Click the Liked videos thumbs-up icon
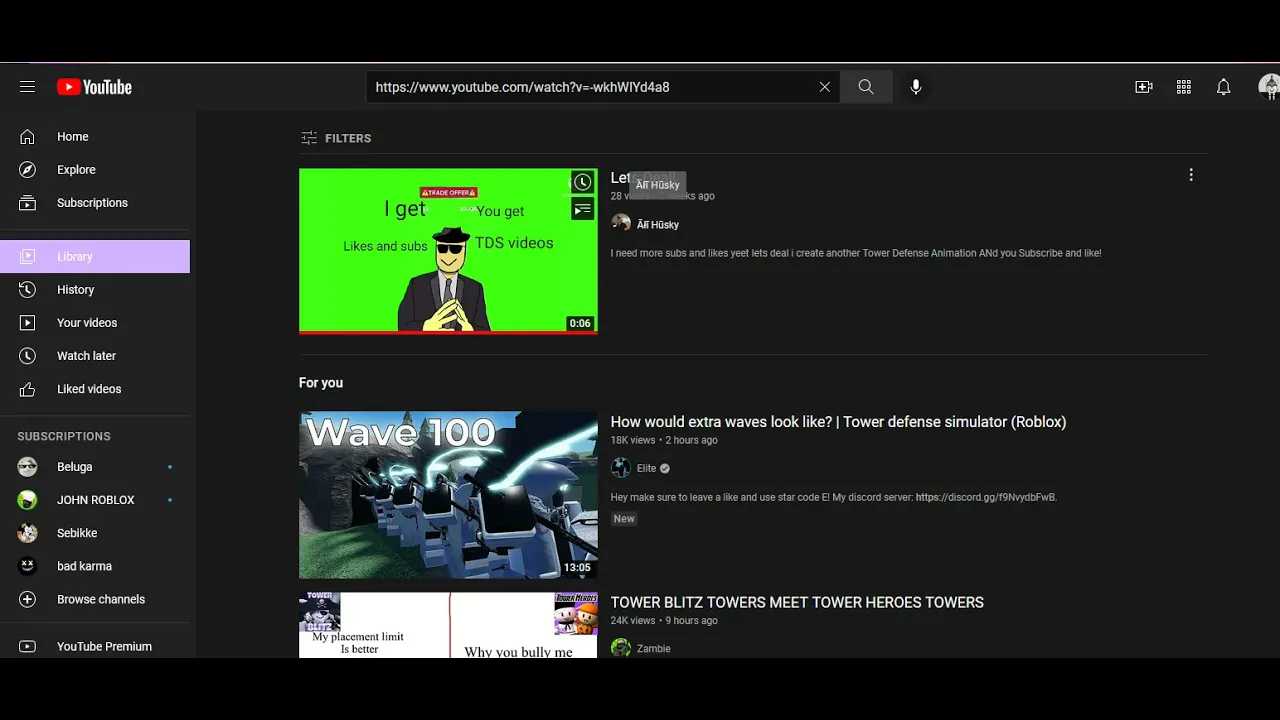 coord(27,389)
